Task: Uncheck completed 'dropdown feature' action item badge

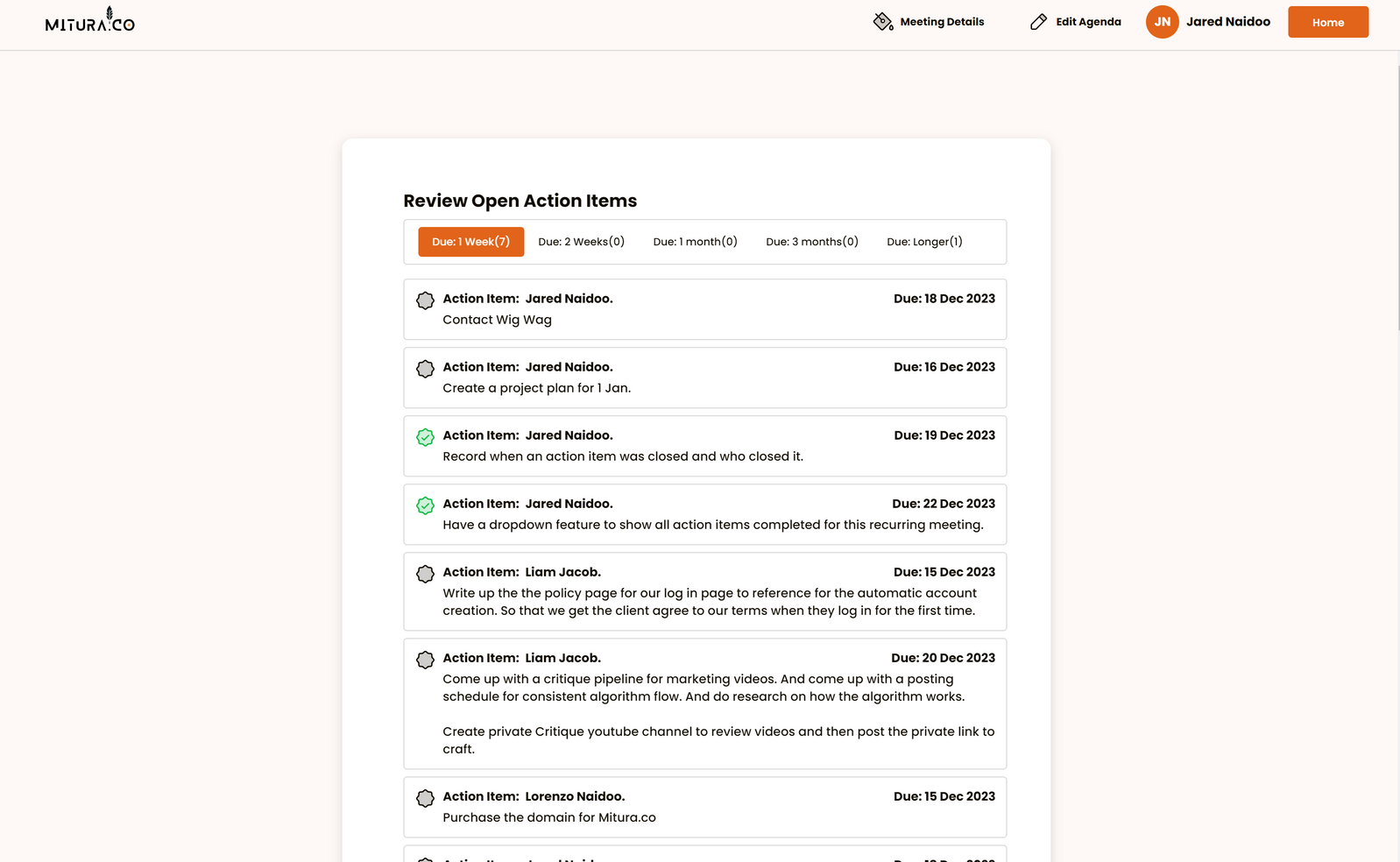Action: (x=425, y=505)
